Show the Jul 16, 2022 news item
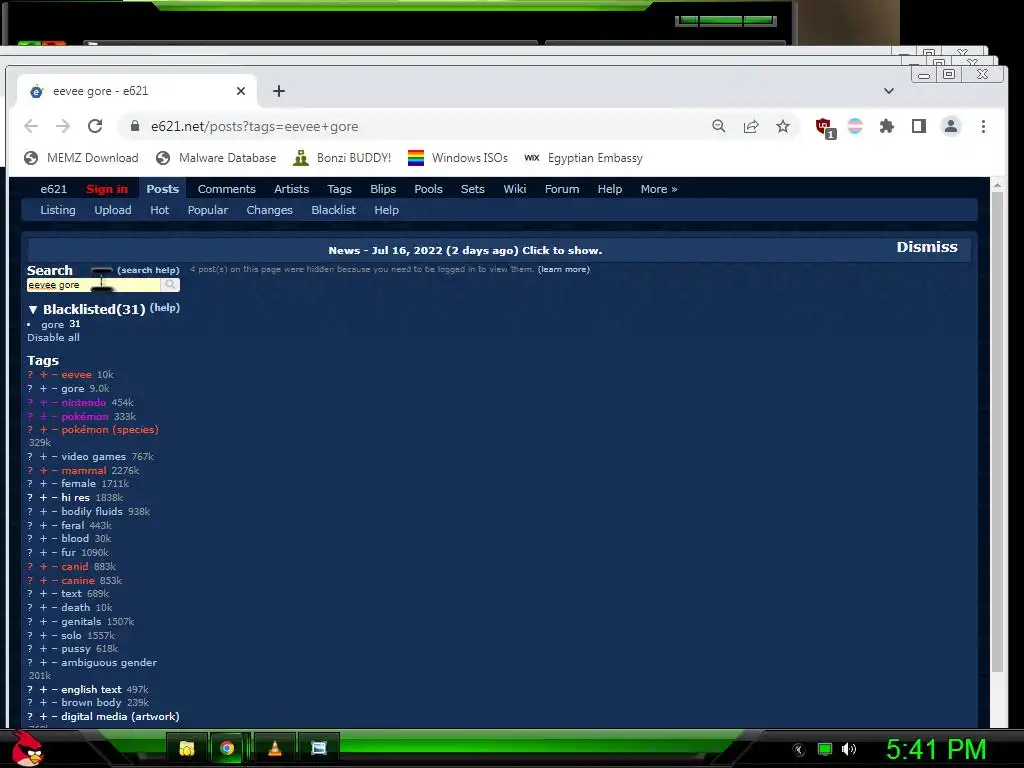Viewport: 1024px width, 768px height. [x=465, y=250]
